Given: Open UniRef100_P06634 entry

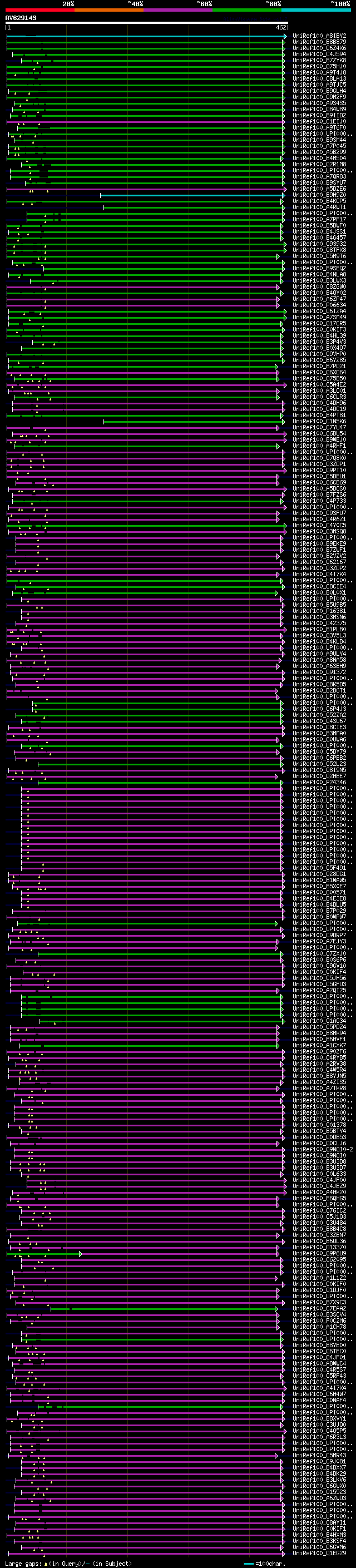Looking at the screenshot, I should 319,305.
